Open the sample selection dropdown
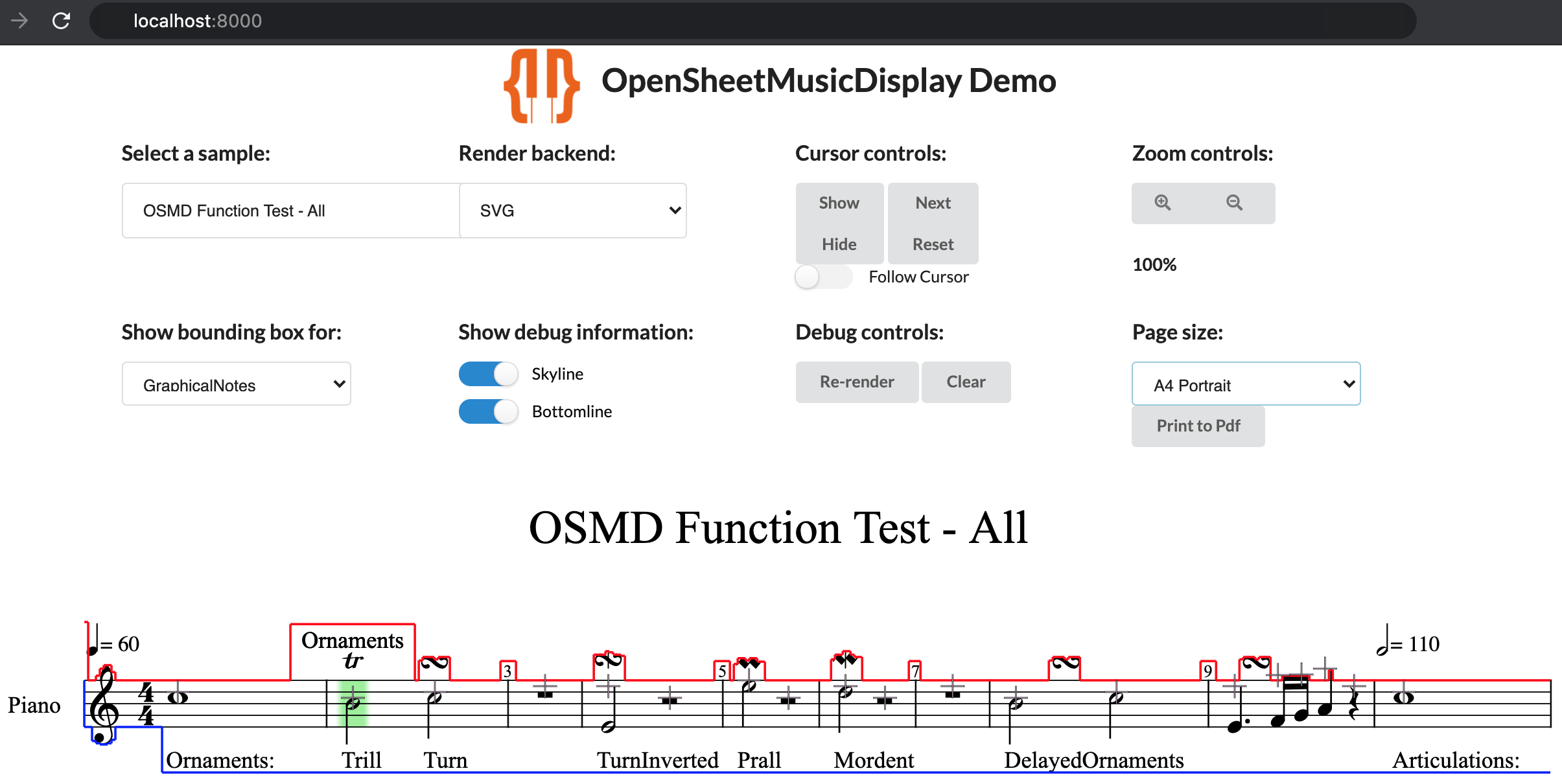1562x784 pixels. point(290,211)
